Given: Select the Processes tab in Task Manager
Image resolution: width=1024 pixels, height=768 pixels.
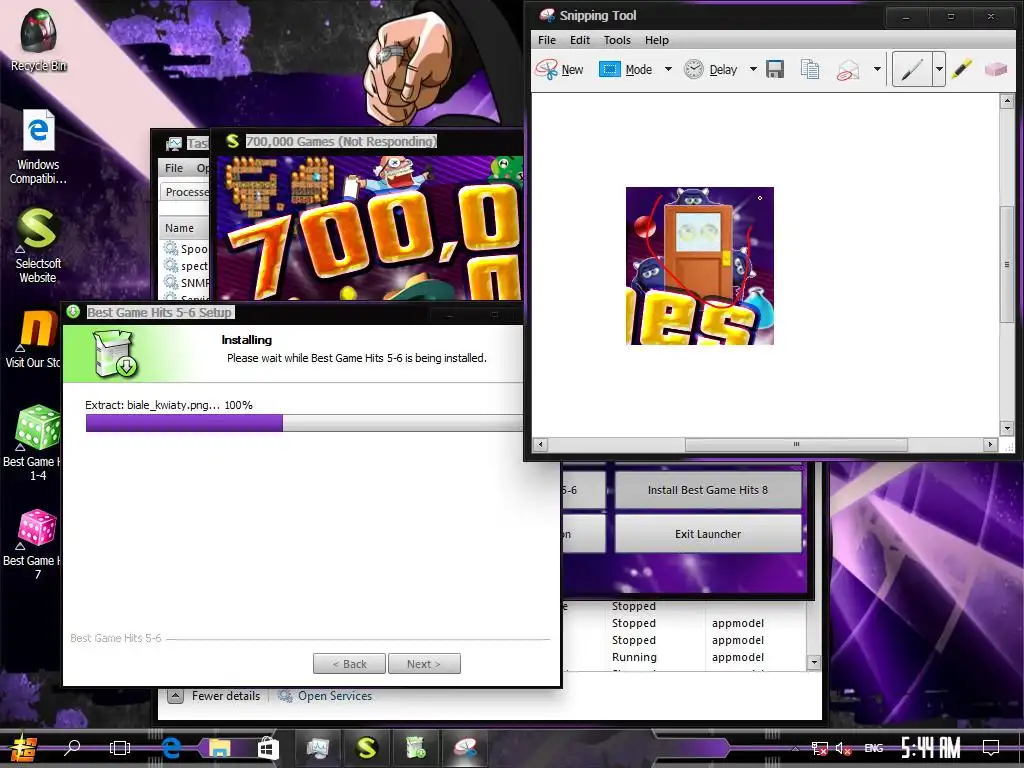Looking at the screenshot, I should click(186, 192).
